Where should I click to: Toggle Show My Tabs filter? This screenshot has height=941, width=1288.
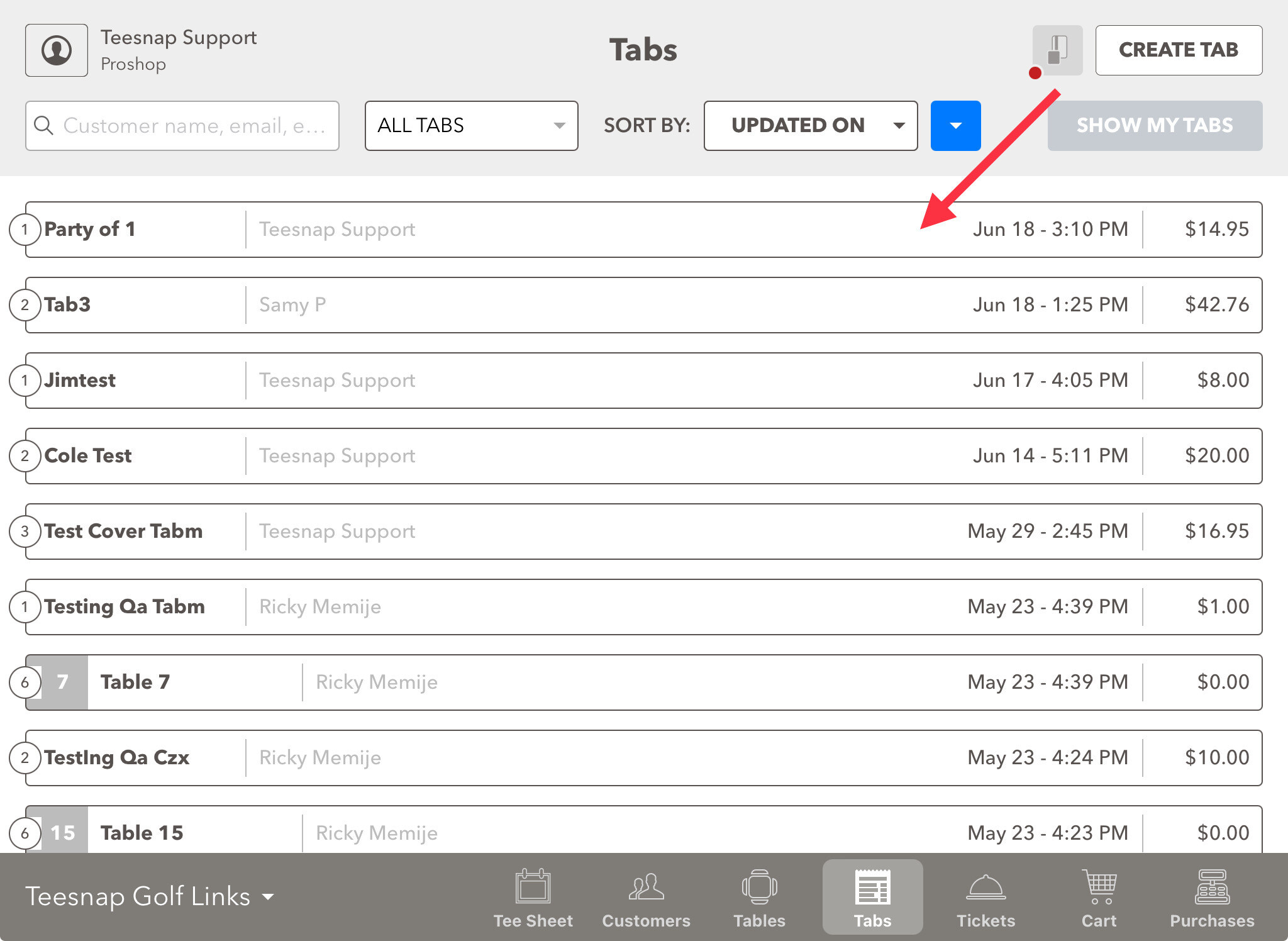tap(1155, 126)
